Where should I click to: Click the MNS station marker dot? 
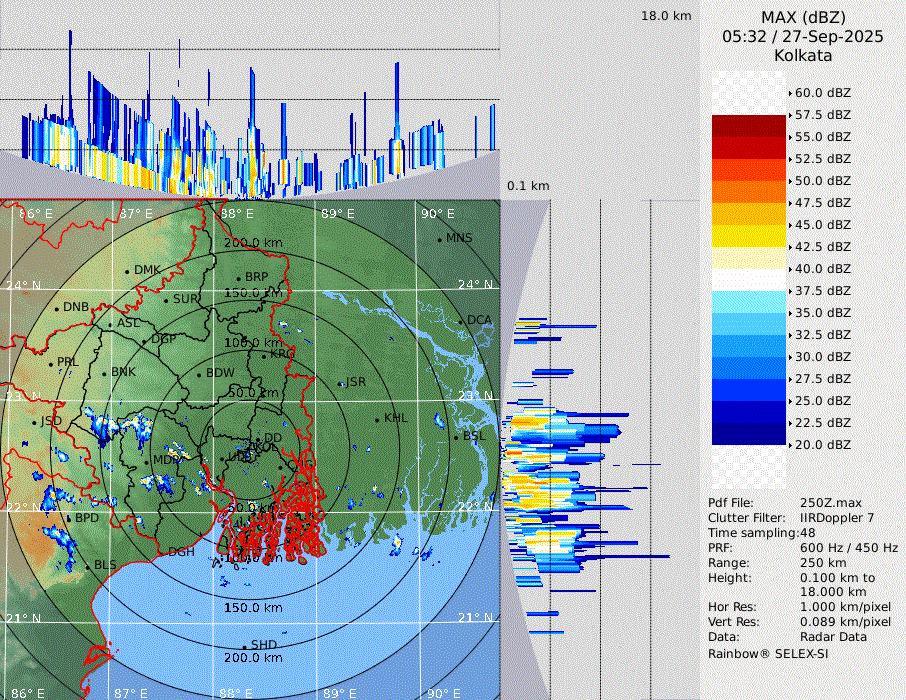click(x=439, y=239)
